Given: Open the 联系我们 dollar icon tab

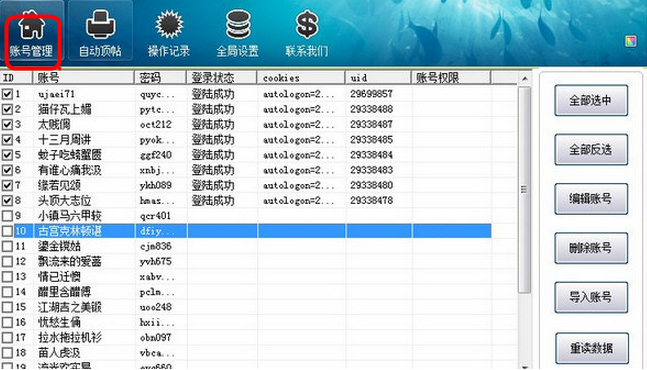Looking at the screenshot, I should (307, 34).
